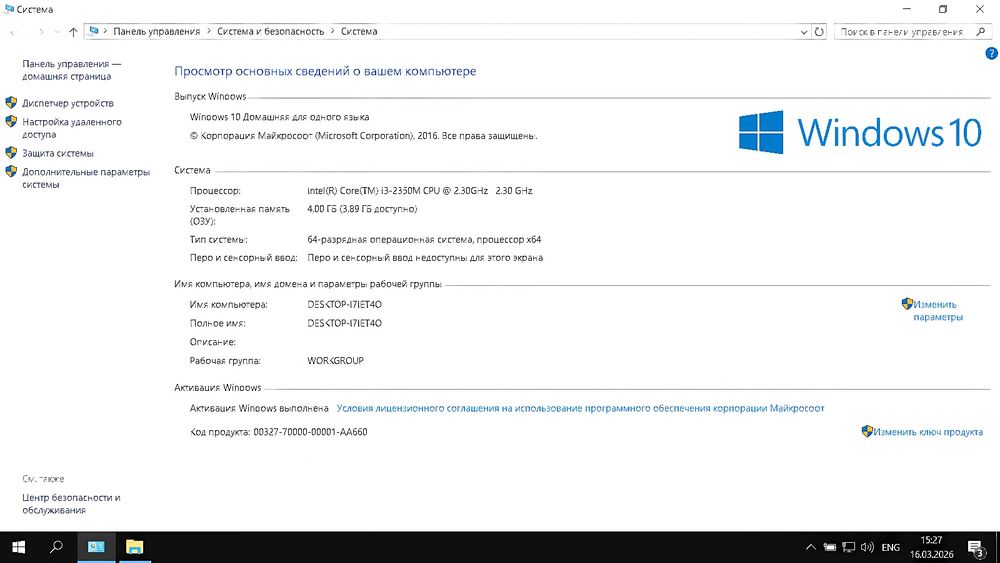This screenshot has height=563, width=1000.
Task: Click network icon in system tray
Action: (848, 547)
